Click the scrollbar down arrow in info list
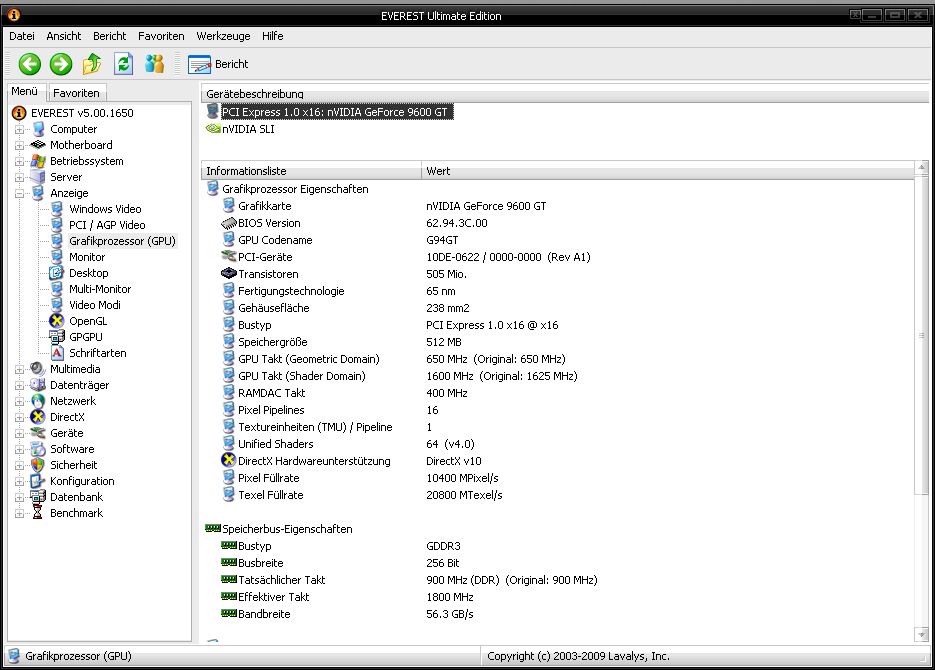Screen dimensions: 935x670 [x=922, y=634]
